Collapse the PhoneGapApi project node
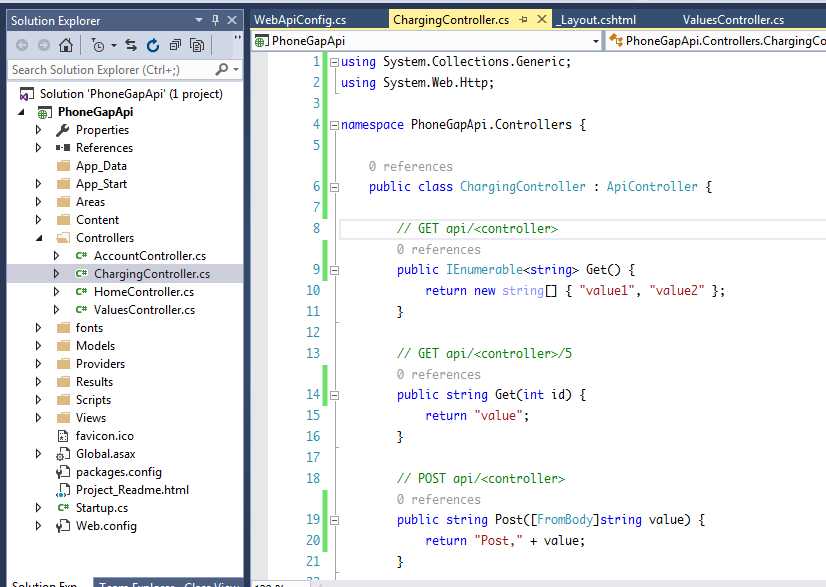The width and height of the screenshot is (826, 587). point(21,112)
